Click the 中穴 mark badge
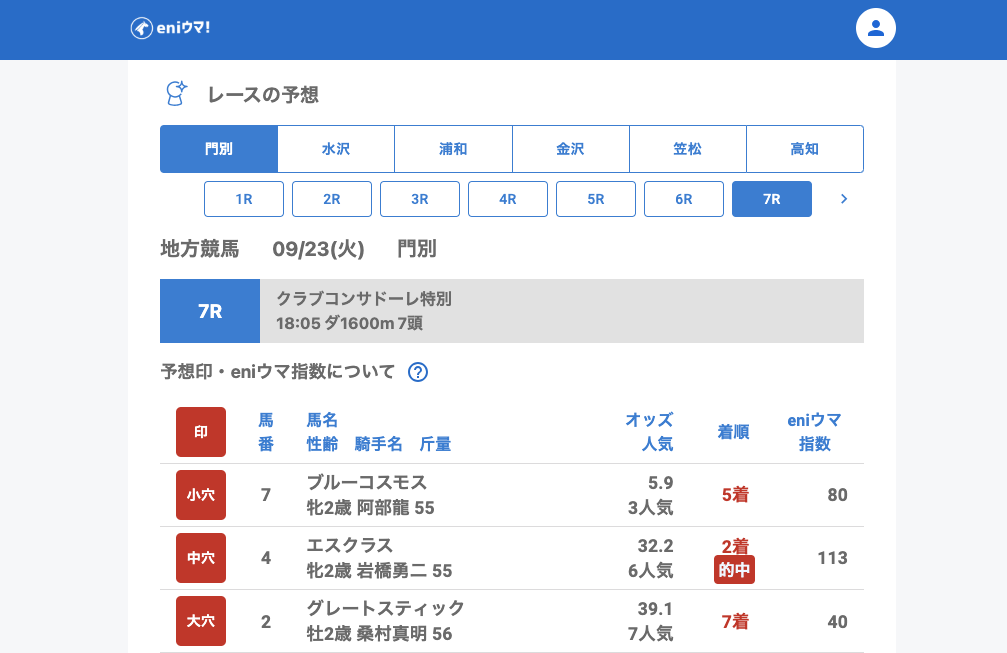This screenshot has height=653, width=1007. [x=201, y=558]
